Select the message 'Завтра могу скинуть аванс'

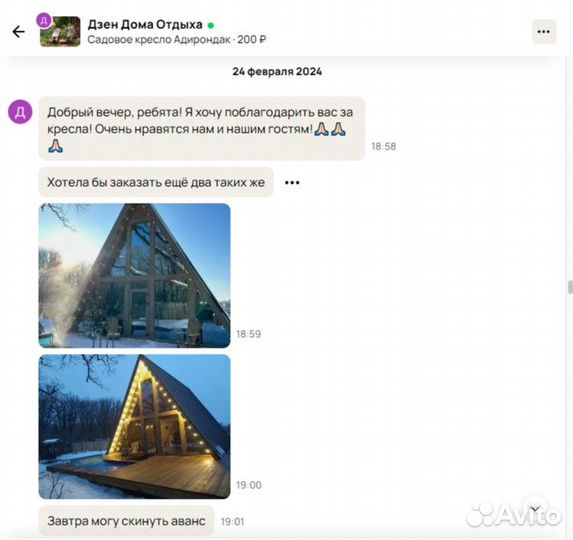click(x=126, y=521)
